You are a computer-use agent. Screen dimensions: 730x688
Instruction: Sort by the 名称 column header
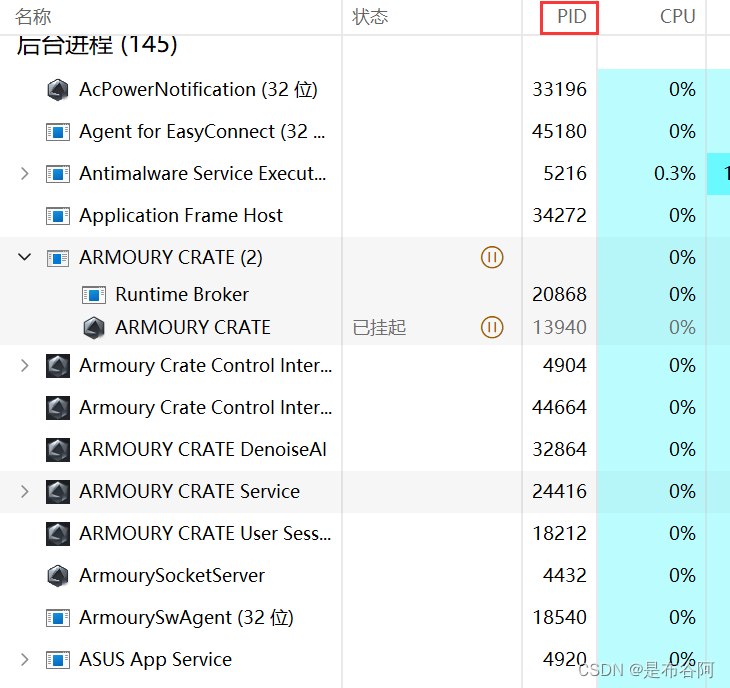click(x=33, y=17)
